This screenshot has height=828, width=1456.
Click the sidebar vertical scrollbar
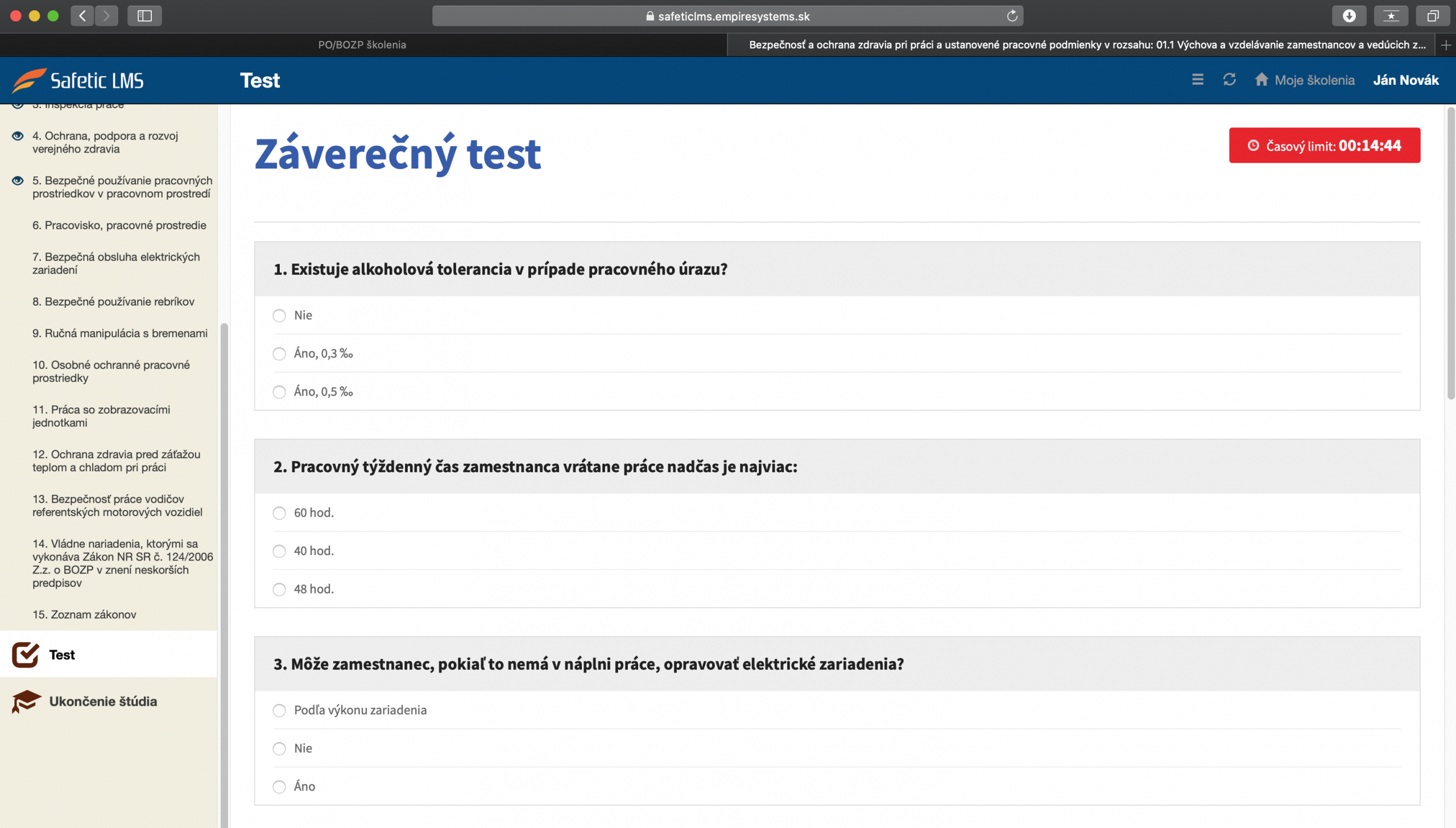point(224,575)
